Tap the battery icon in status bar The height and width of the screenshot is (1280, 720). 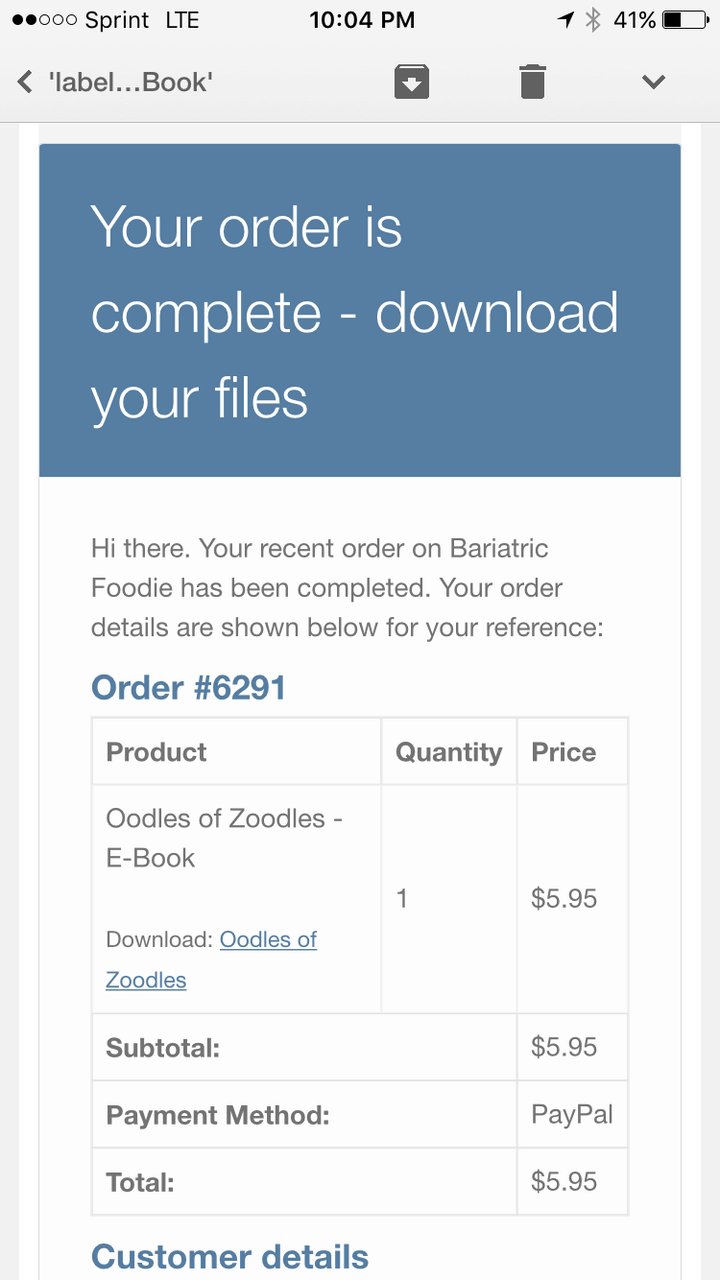[685, 20]
